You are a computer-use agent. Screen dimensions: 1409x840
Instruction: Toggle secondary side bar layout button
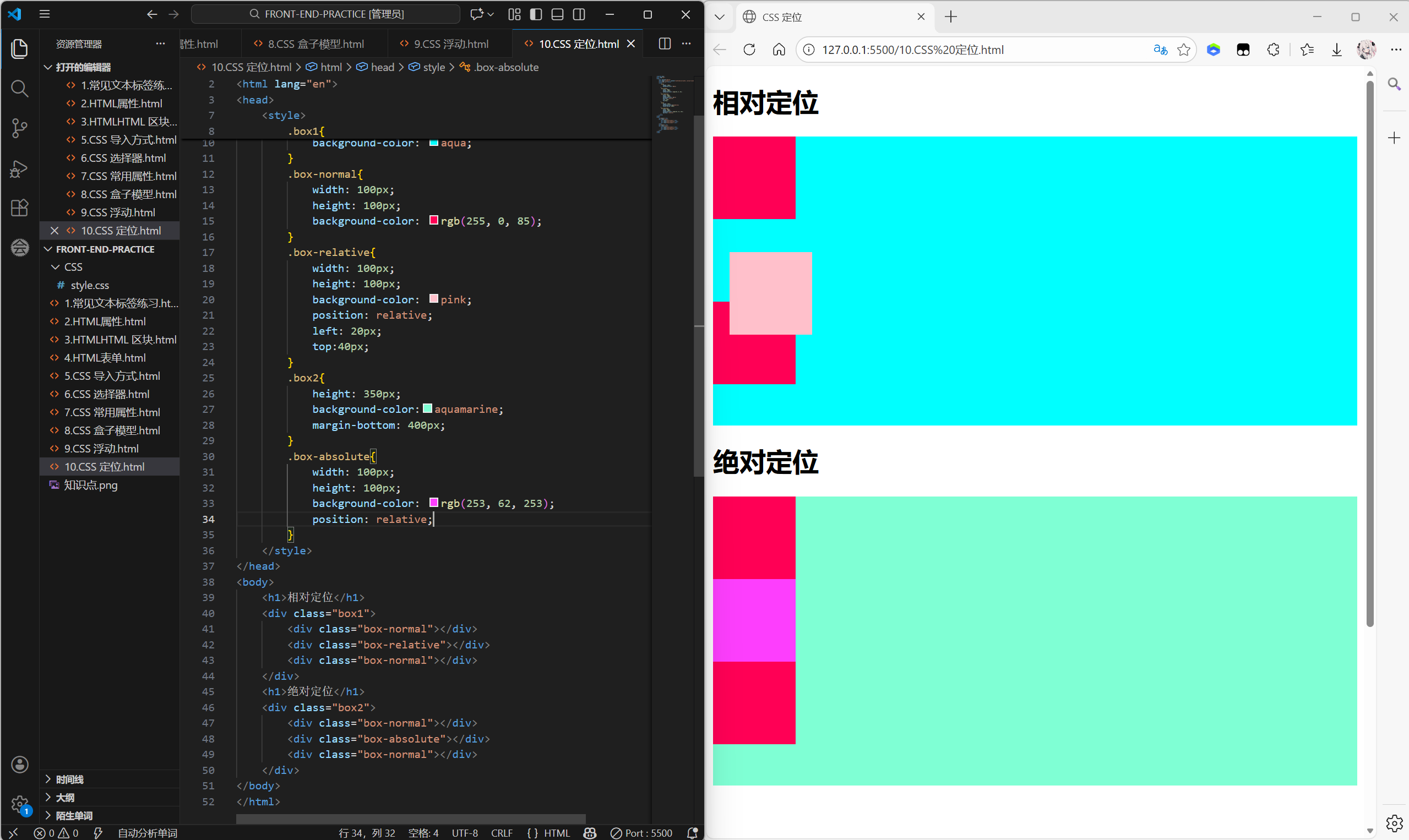(x=579, y=14)
